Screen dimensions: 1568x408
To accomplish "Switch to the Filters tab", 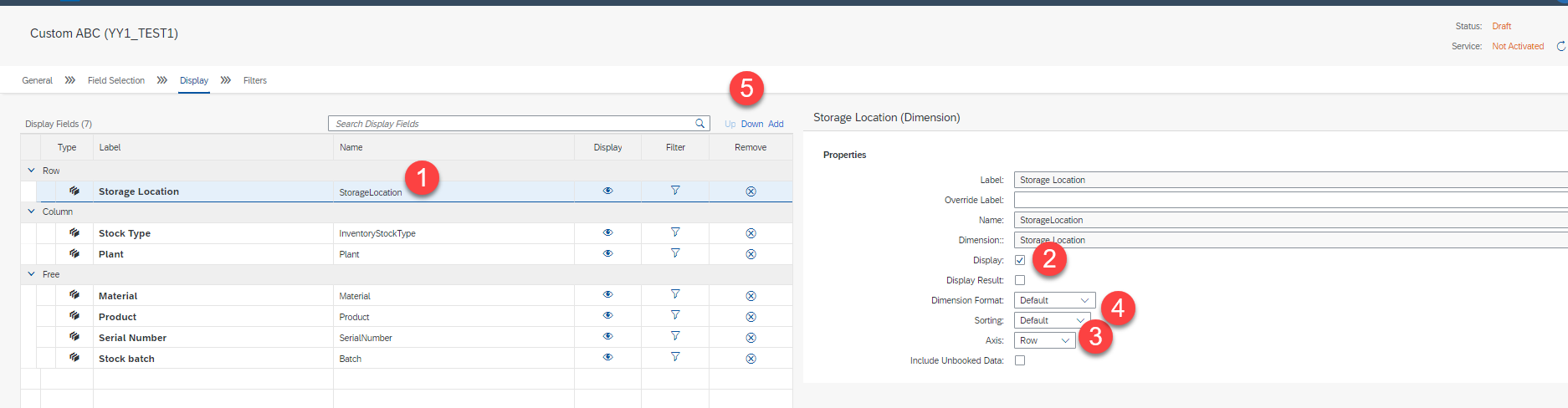I will point(255,80).
